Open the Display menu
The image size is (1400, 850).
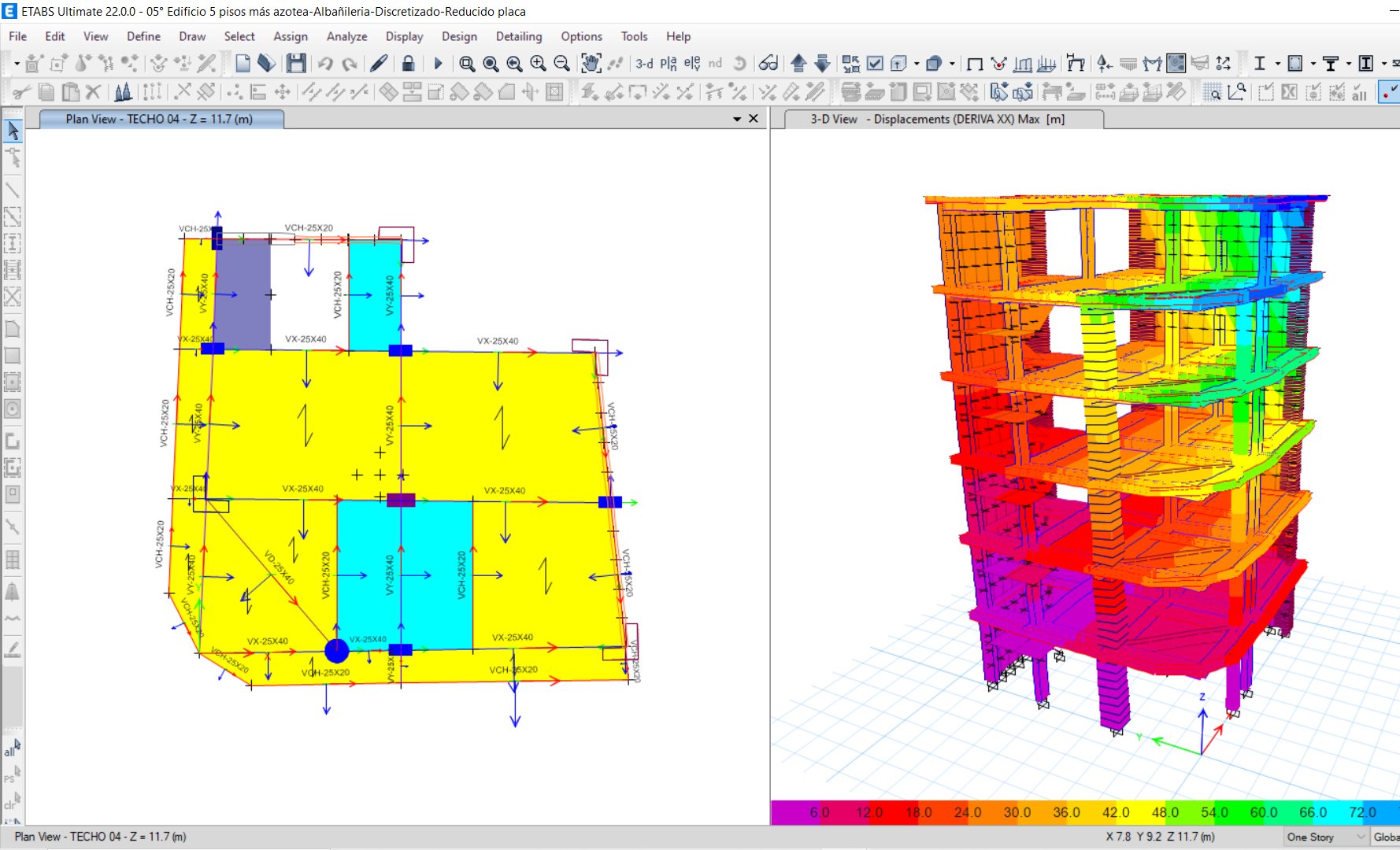click(404, 36)
